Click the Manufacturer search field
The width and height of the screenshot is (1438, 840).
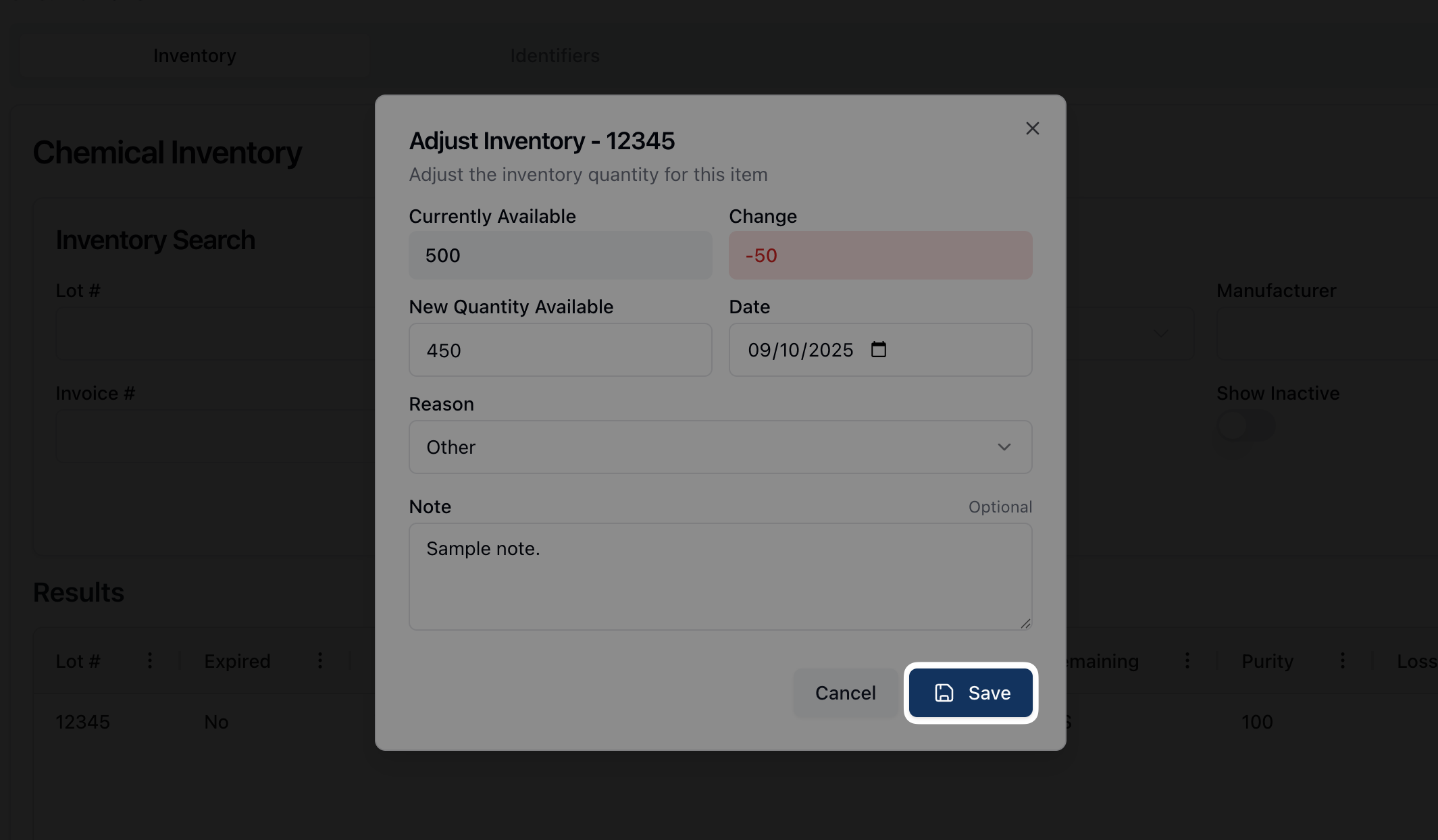click(x=1327, y=334)
